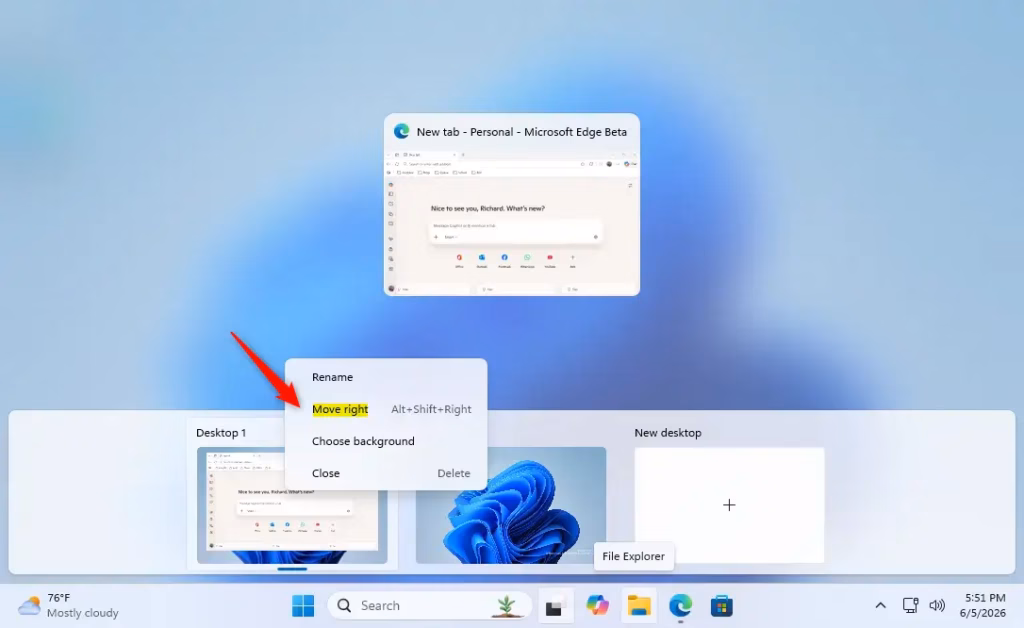Choose Rename in the desktop context menu
This screenshot has height=628, width=1024.
[x=386, y=377]
